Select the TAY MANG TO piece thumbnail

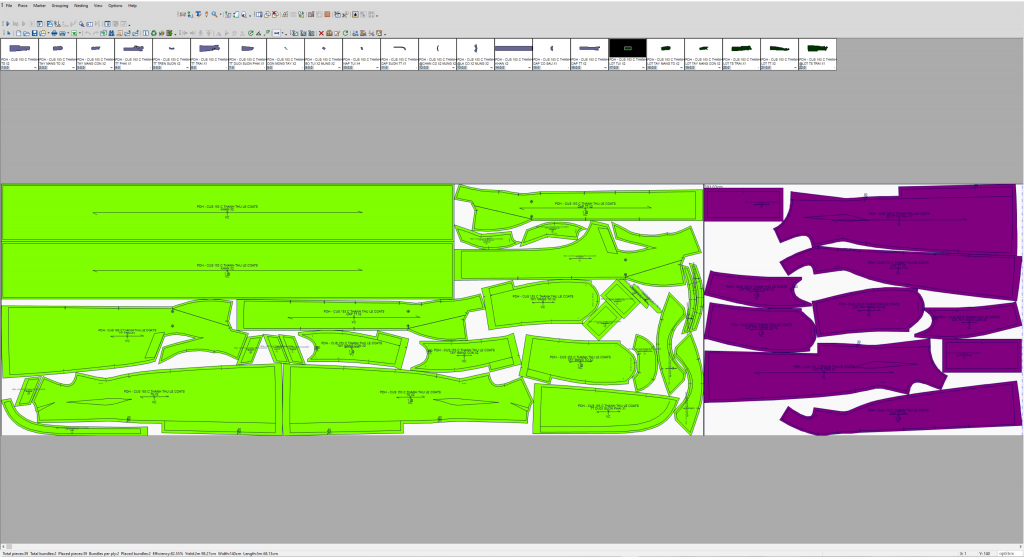click(x=57, y=54)
